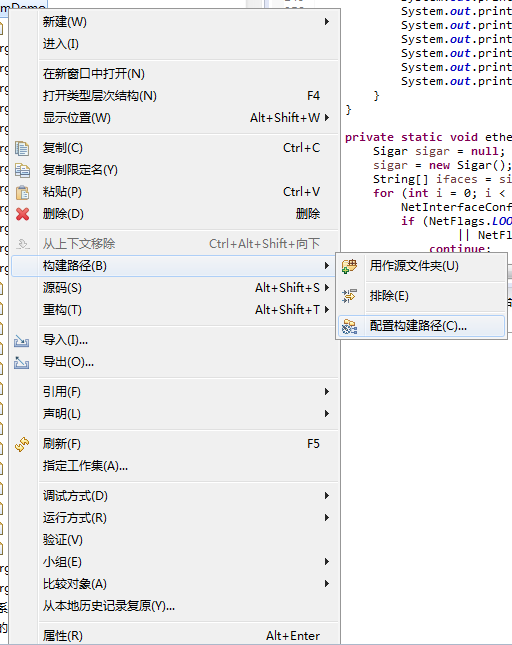
Task: Click the exclude icon in submenu
Action: tap(350, 296)
